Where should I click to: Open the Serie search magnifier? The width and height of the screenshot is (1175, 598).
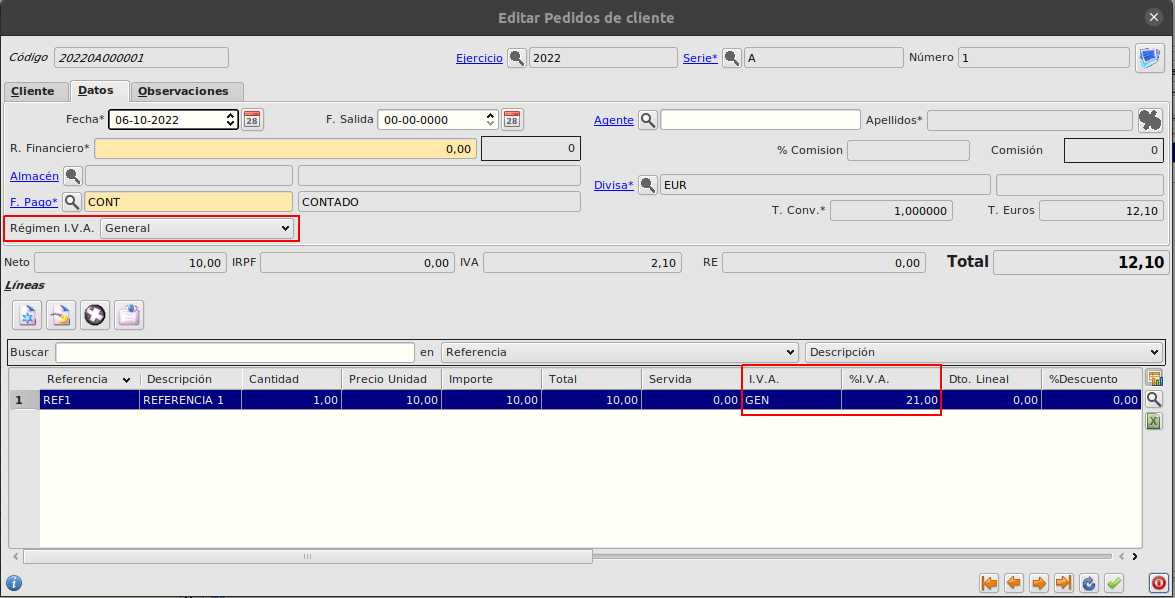click(732, 58)
